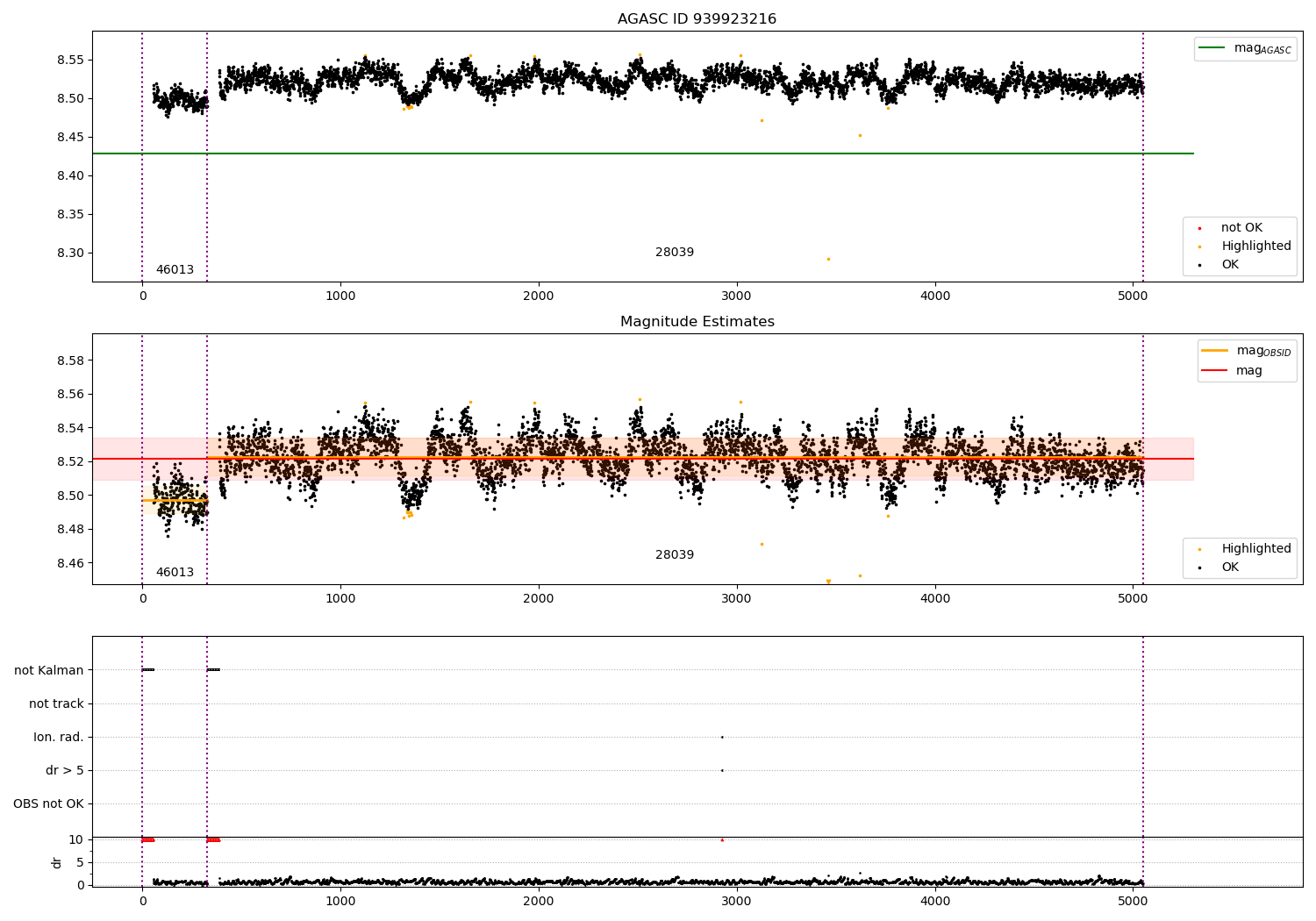Click the 3000 x-tick in the top panel
The height and width of the screenshot is (921, 1316).
(737, 296)
